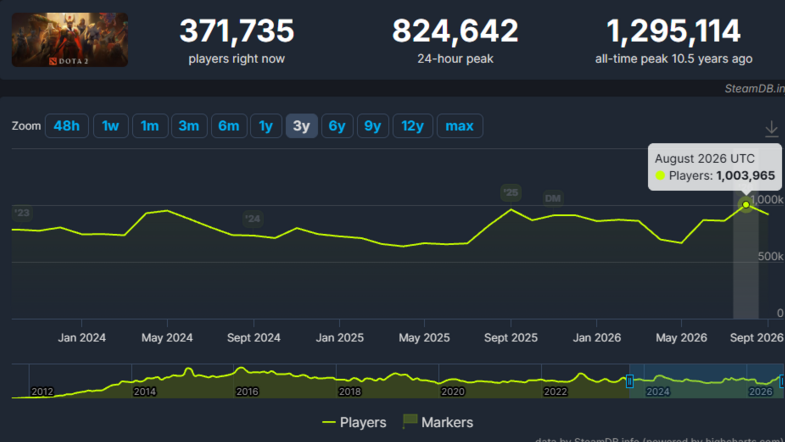Toggle the Players series in the legend

(354, 422)
